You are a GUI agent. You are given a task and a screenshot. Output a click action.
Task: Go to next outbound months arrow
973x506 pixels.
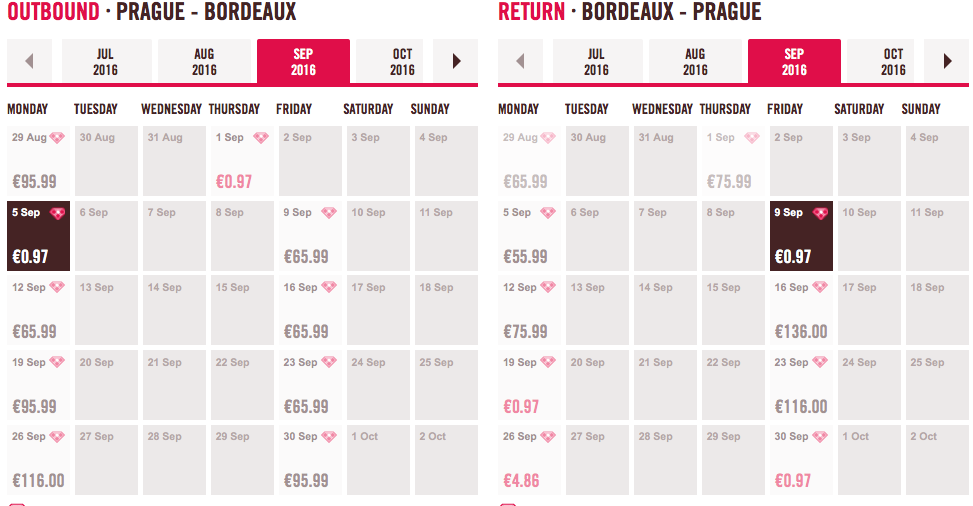(456, 61)
